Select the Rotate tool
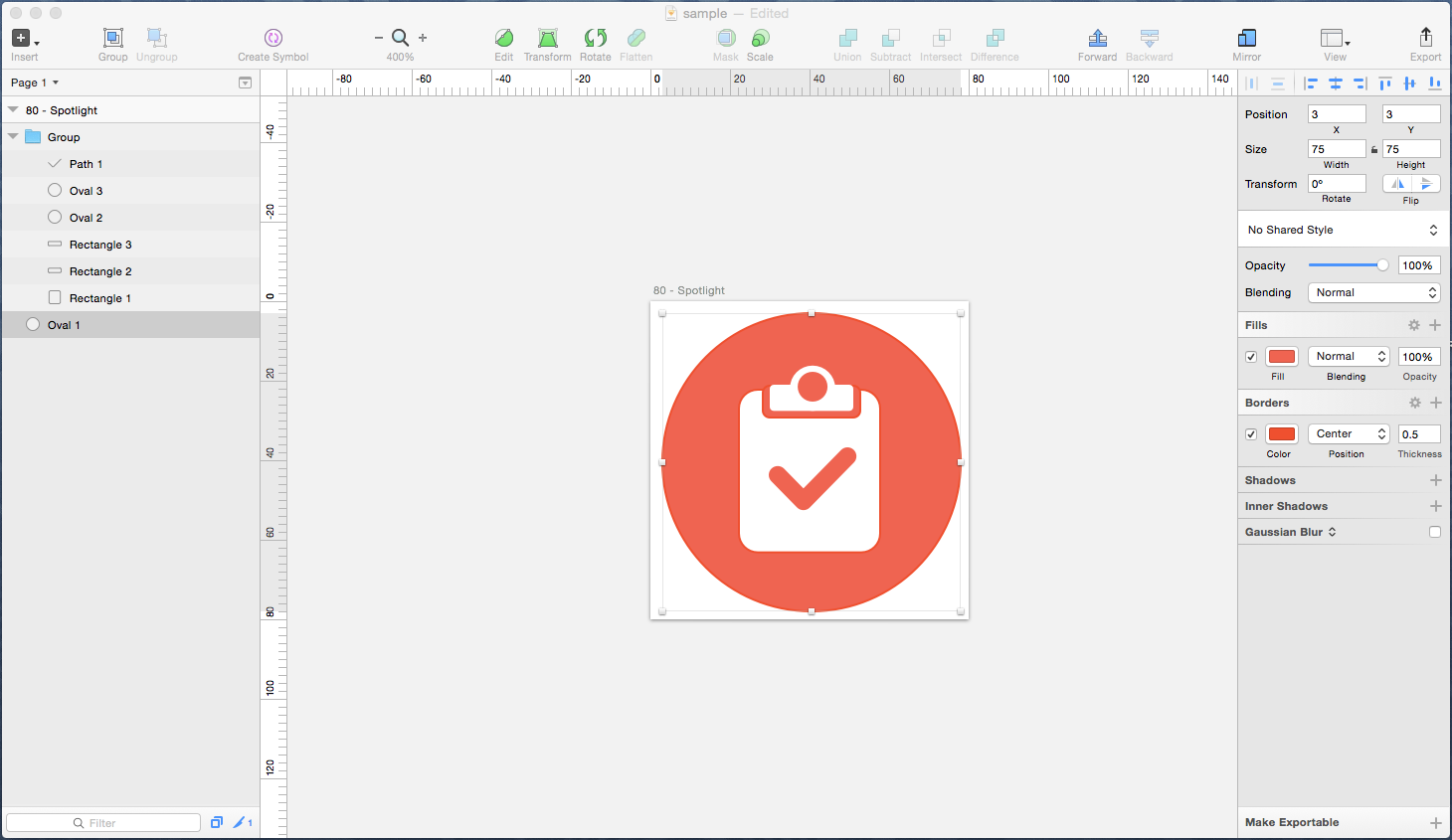 tap(596, 38)
